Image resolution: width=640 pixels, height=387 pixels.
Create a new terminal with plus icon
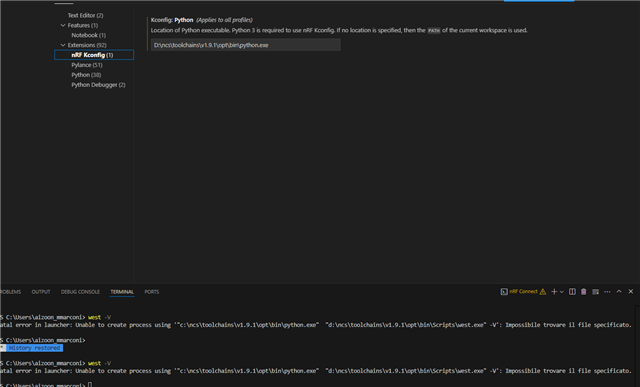click(x=554, y=291)
